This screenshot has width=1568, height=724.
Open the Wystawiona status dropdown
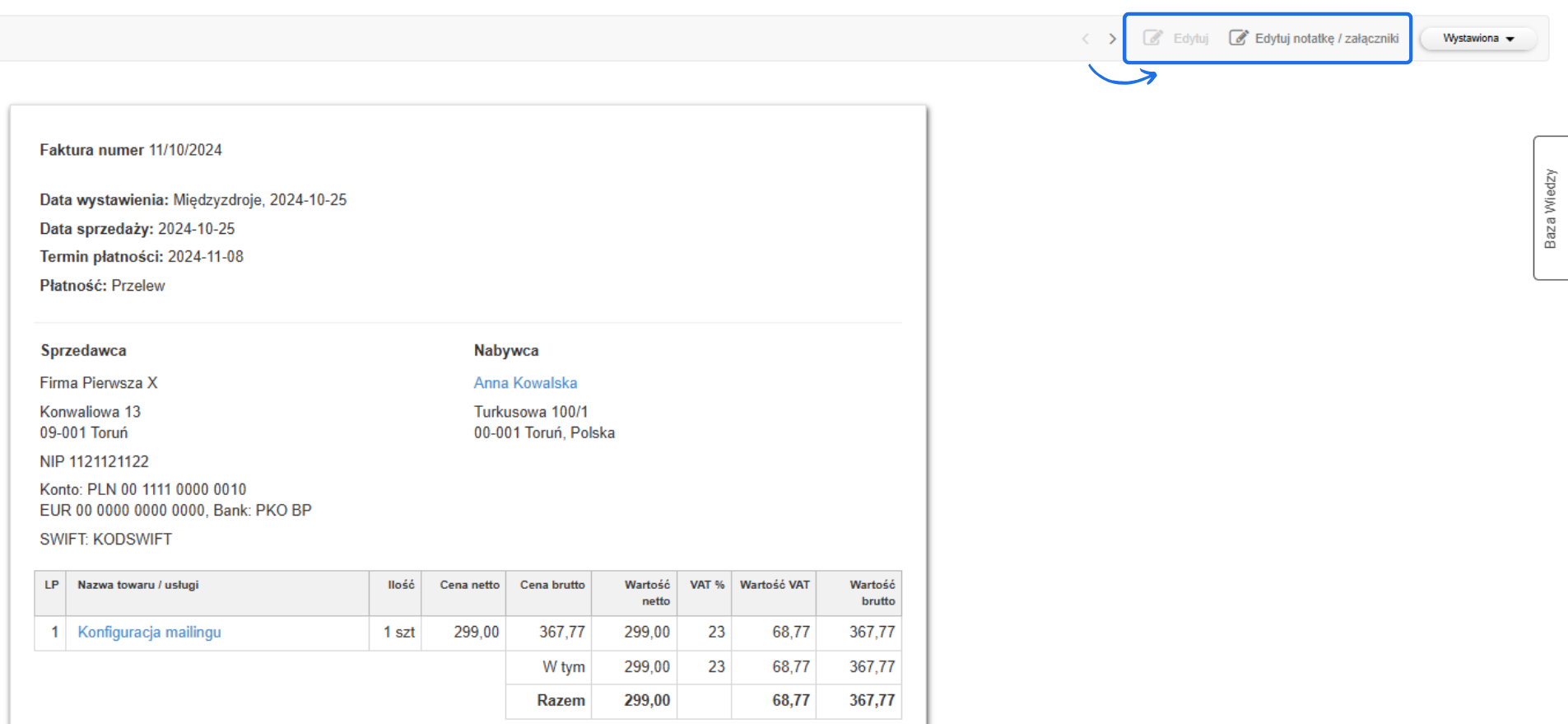tap(1470, 39)
